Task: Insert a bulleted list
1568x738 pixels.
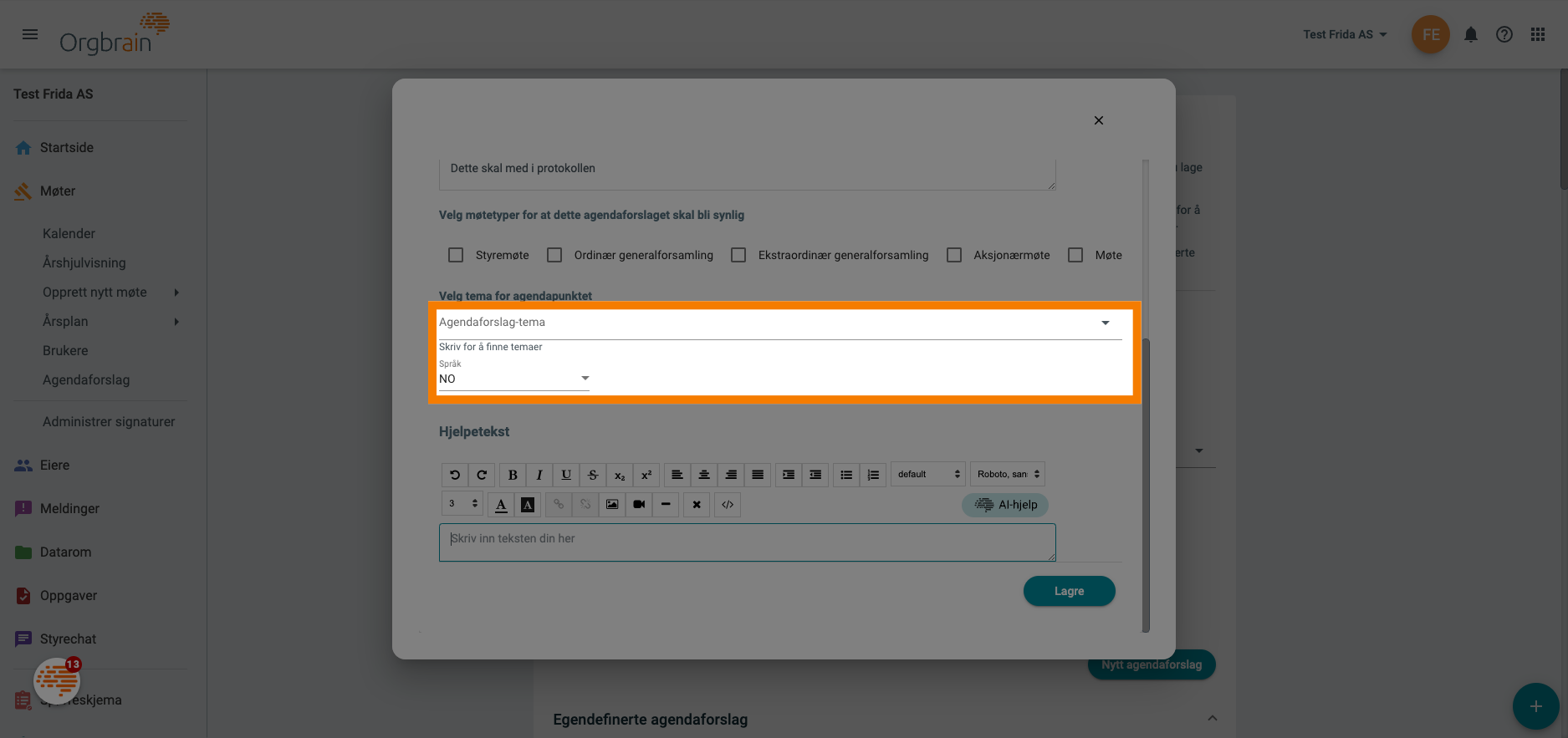Action: pos(846,475)
